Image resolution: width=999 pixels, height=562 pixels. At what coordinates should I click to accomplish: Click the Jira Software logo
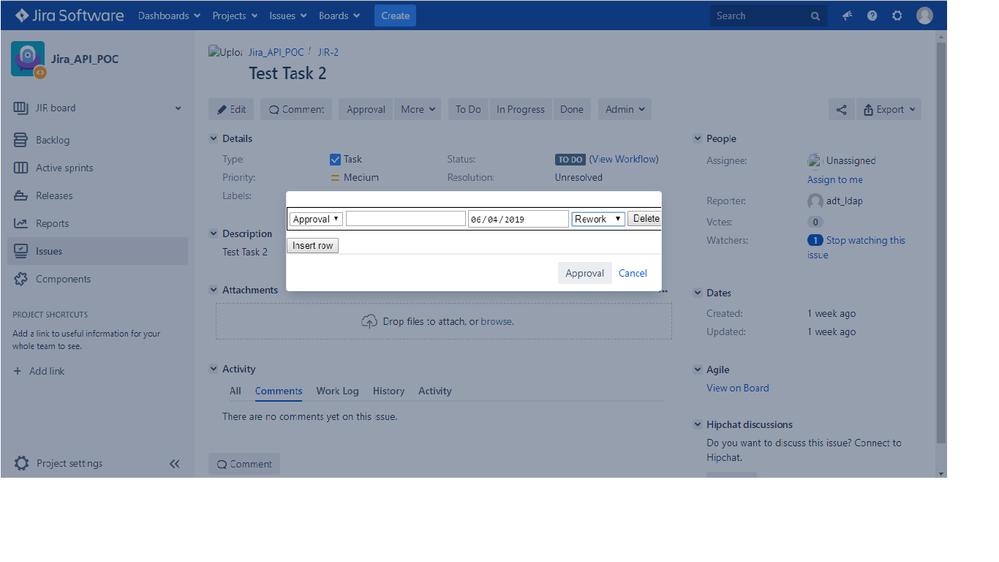coord(69,15)
